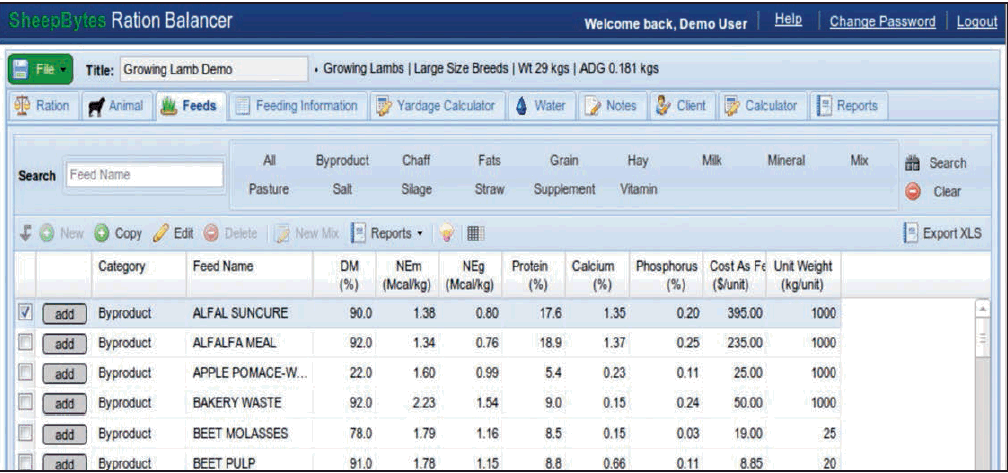
Task: Uncheck the ALFAL SUNCURE checkbox
Action: click(25, 313)
